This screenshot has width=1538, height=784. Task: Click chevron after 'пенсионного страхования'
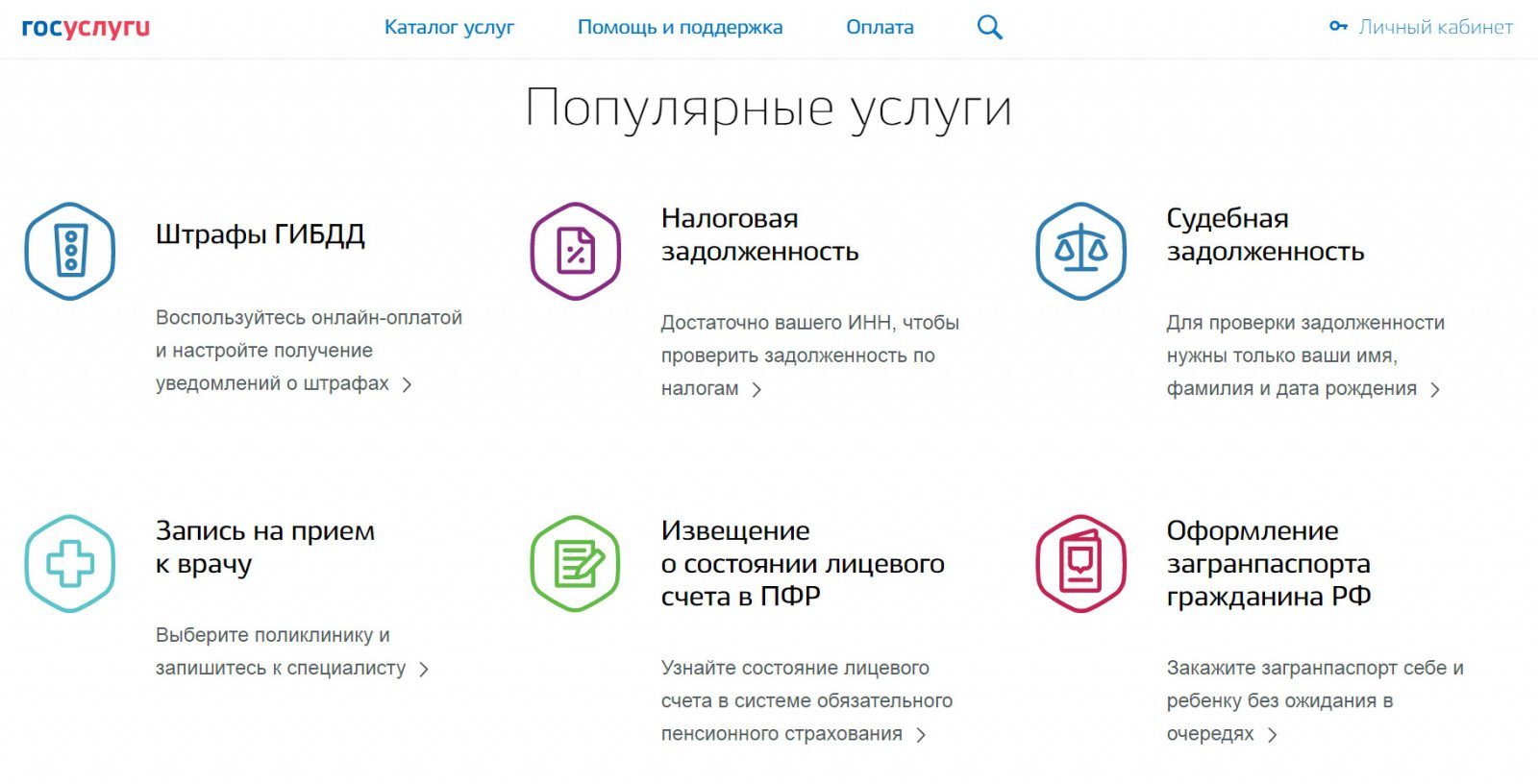point(921,735)
